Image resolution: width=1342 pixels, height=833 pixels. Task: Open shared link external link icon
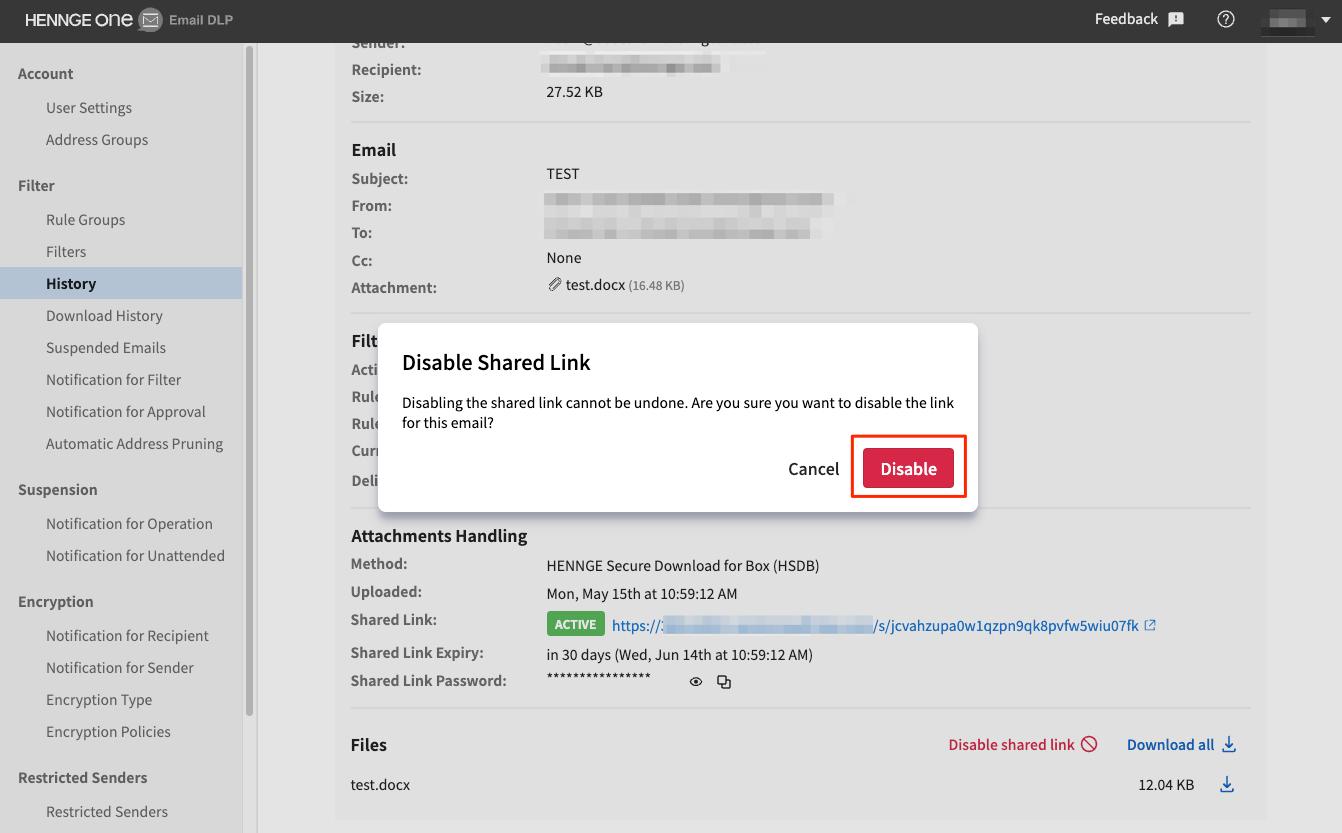(x=1151, y=625)
